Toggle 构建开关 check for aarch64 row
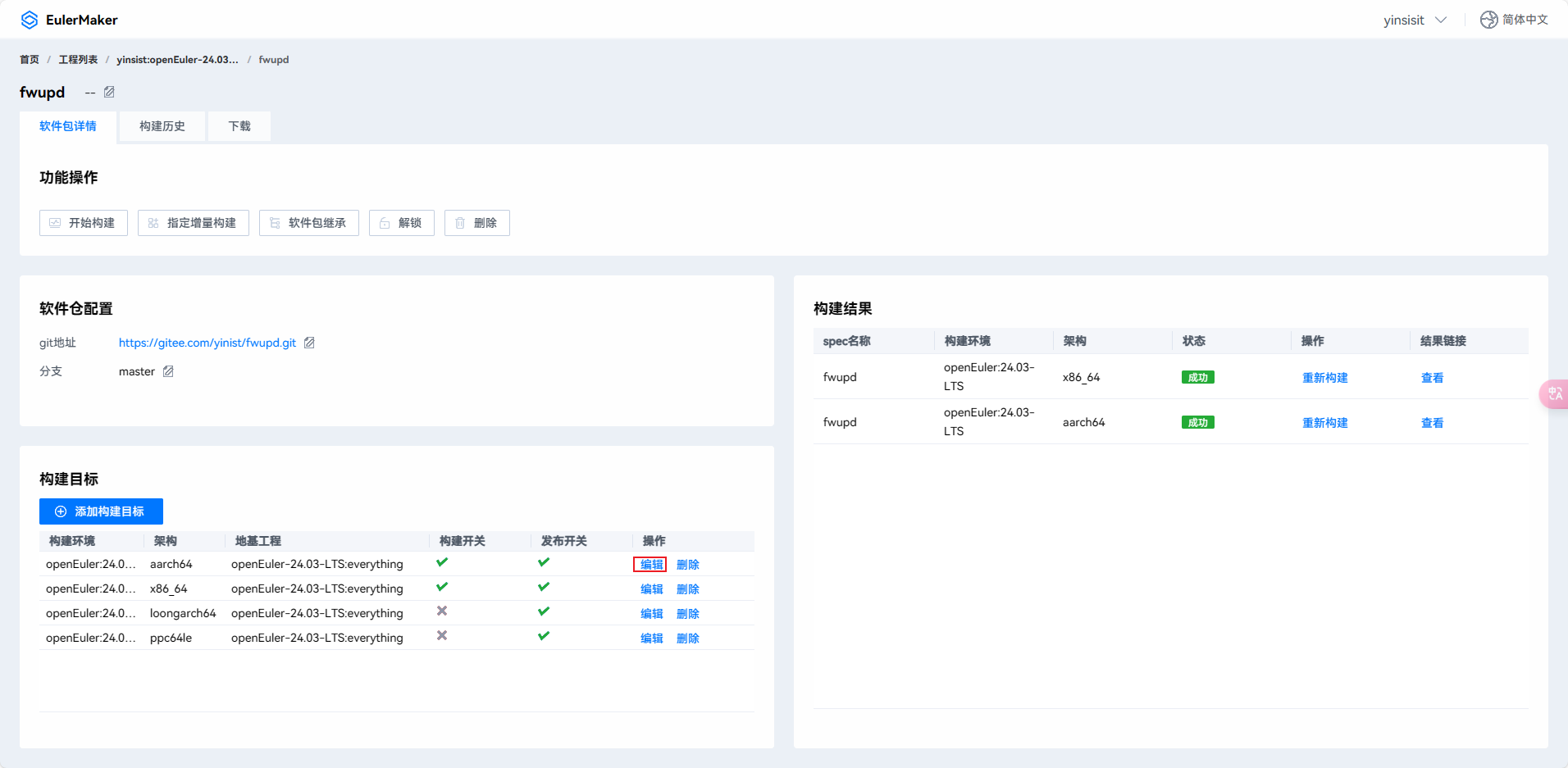1568x768 pixels. (442, 562)
